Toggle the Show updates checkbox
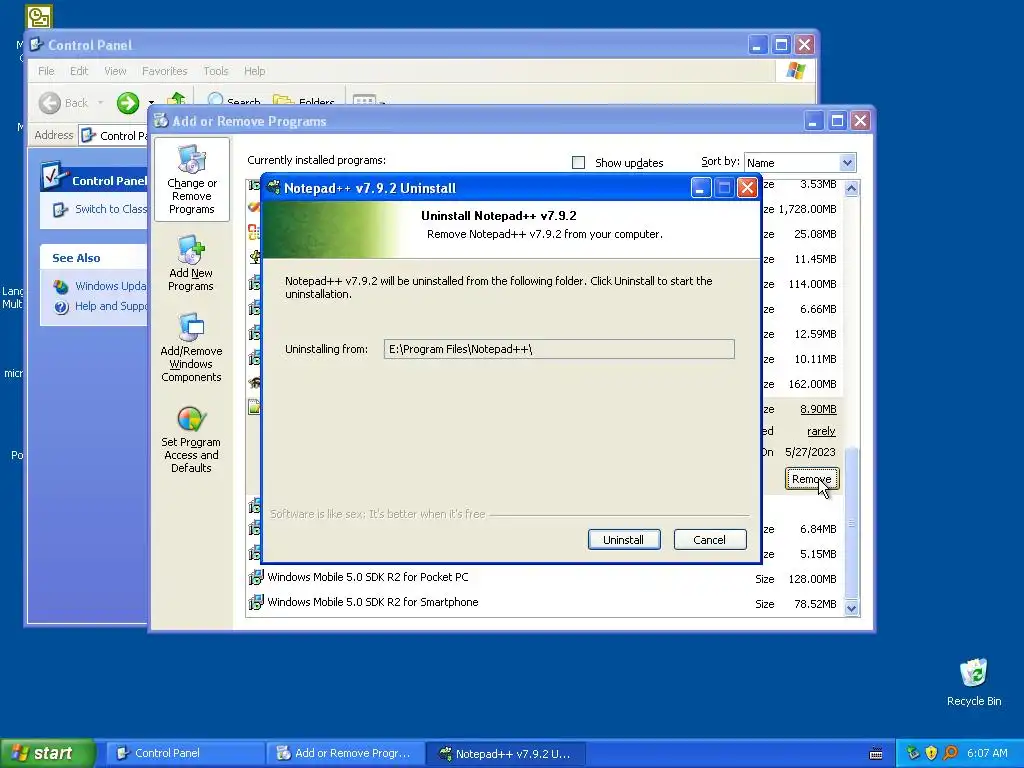The image size is (1024, 768). coord(578,163)
